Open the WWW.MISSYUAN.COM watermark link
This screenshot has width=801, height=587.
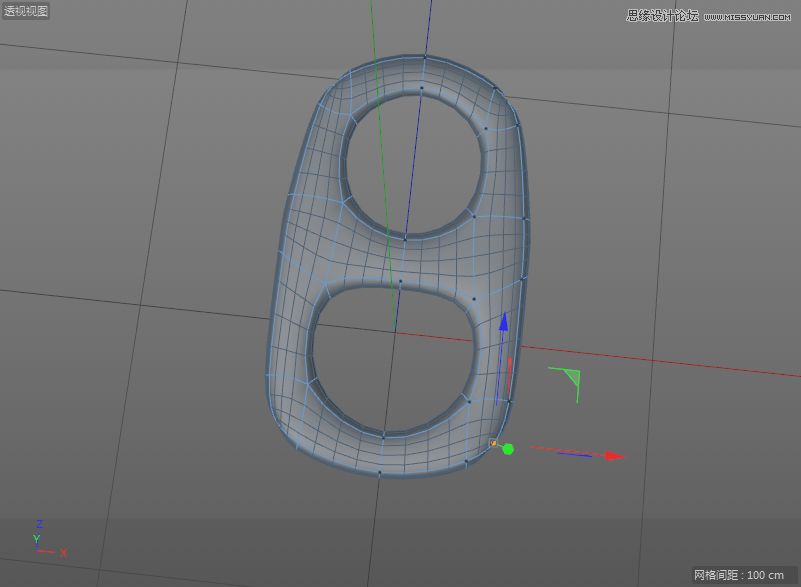point(745,14)
